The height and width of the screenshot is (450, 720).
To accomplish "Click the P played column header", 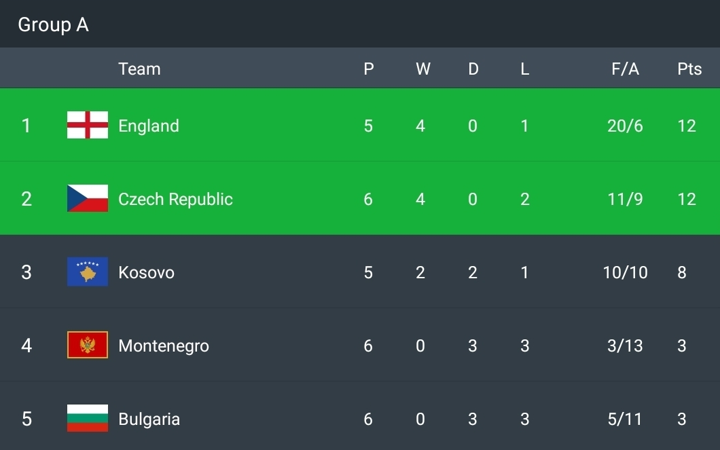I will tap(369, 69).
